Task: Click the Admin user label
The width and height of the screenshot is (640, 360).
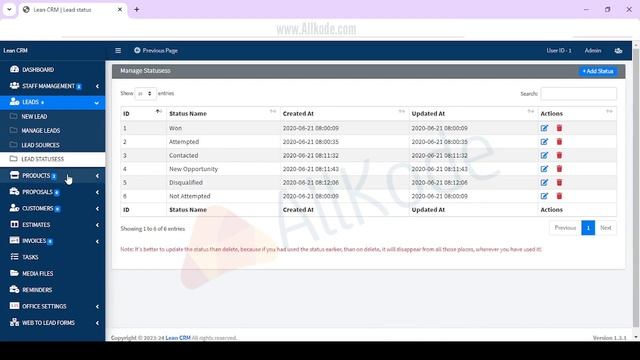Action: (x=593, y=51)
